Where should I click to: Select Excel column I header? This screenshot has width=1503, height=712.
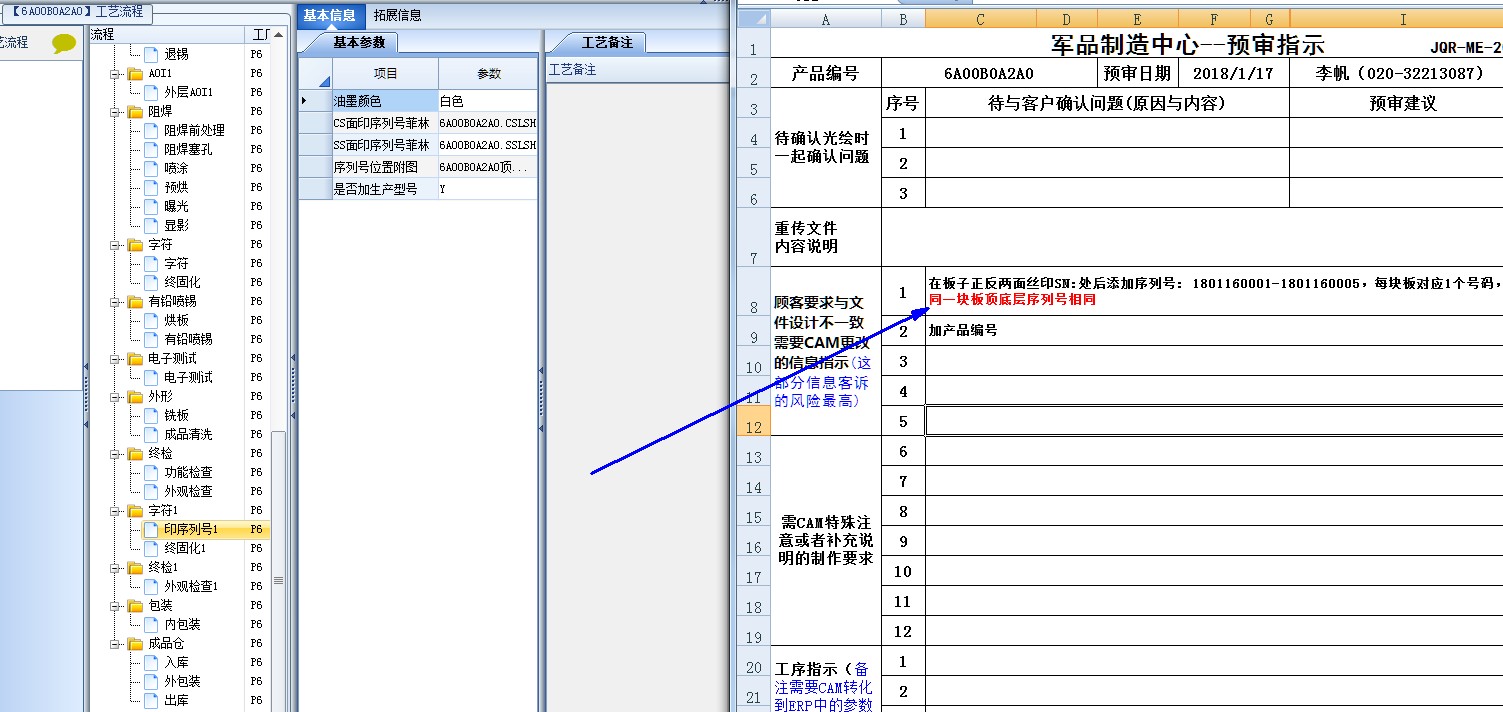[x=1402, y=18]
